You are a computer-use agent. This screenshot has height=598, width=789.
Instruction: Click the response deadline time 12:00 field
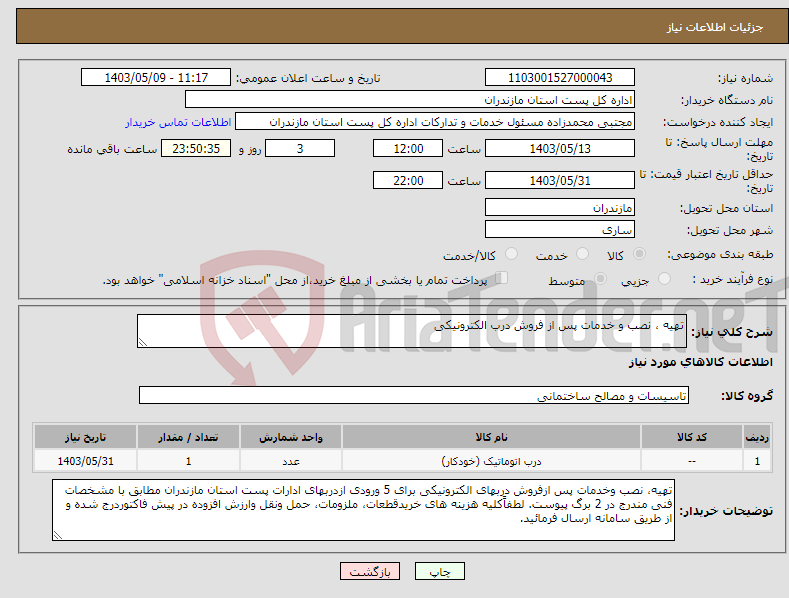408,148
